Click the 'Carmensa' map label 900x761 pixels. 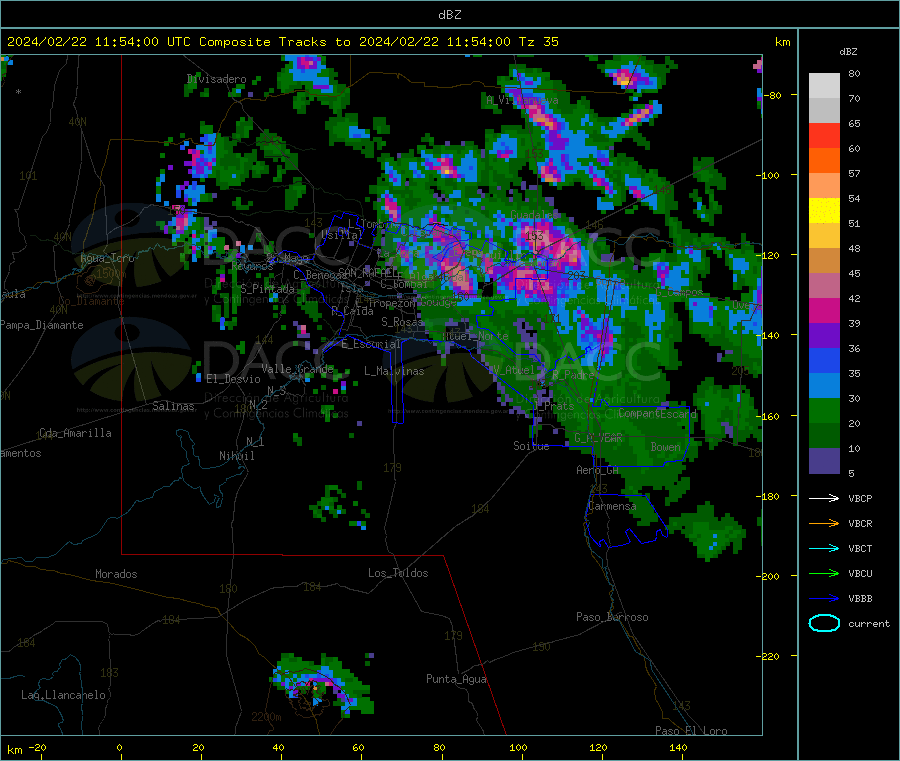tap(612, 507)
